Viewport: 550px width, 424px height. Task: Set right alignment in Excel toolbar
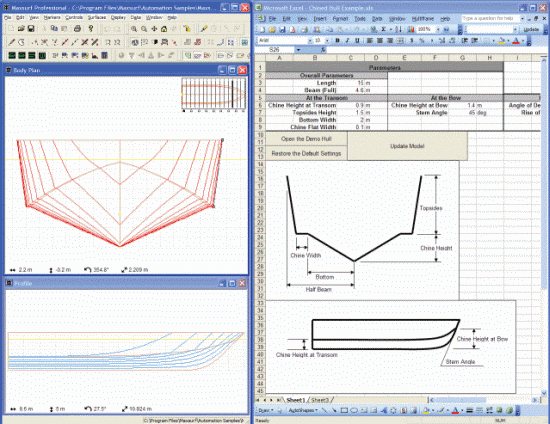[389, 41]
